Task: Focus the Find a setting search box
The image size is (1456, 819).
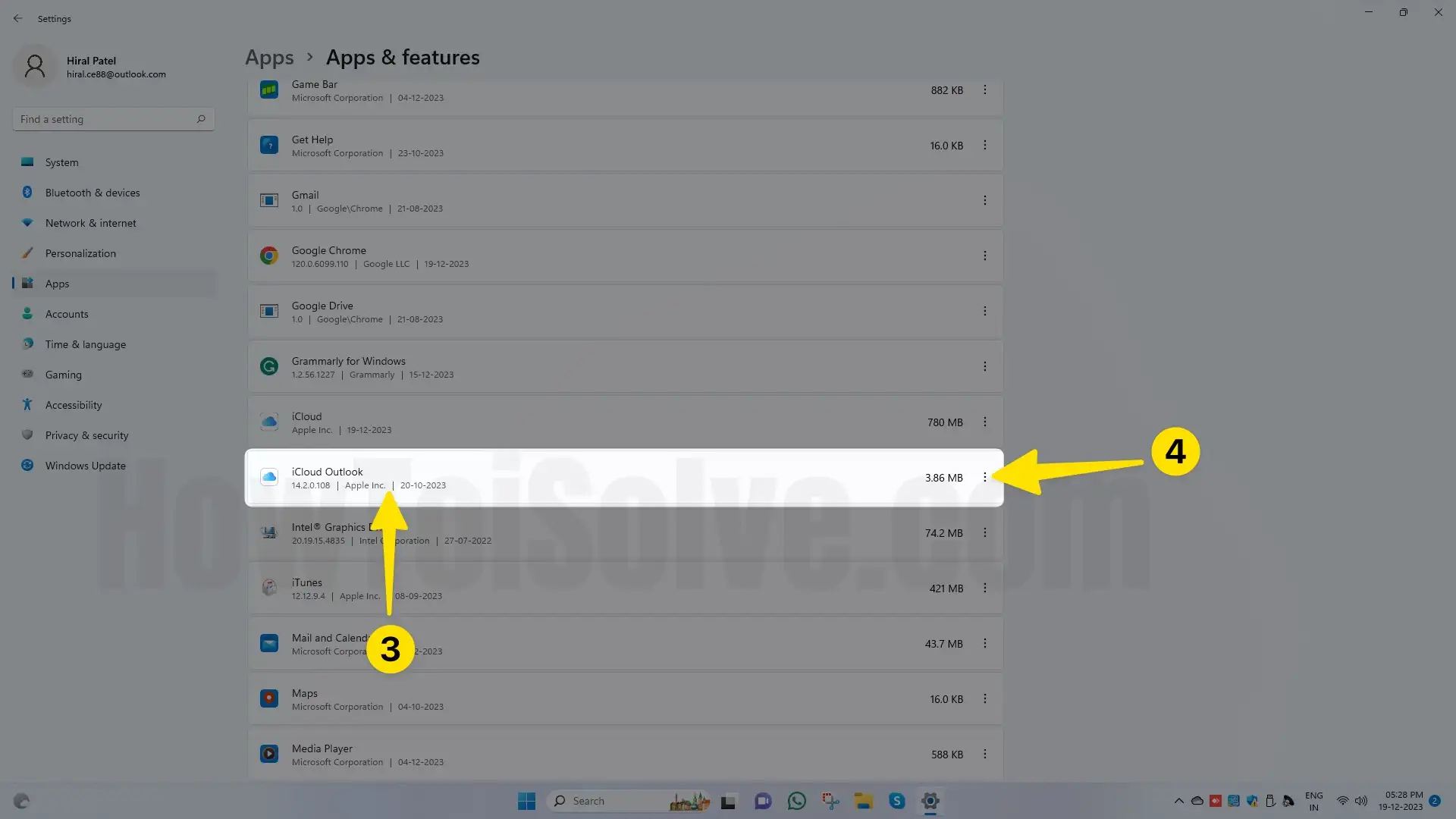Action: click(x=106, y=119)
